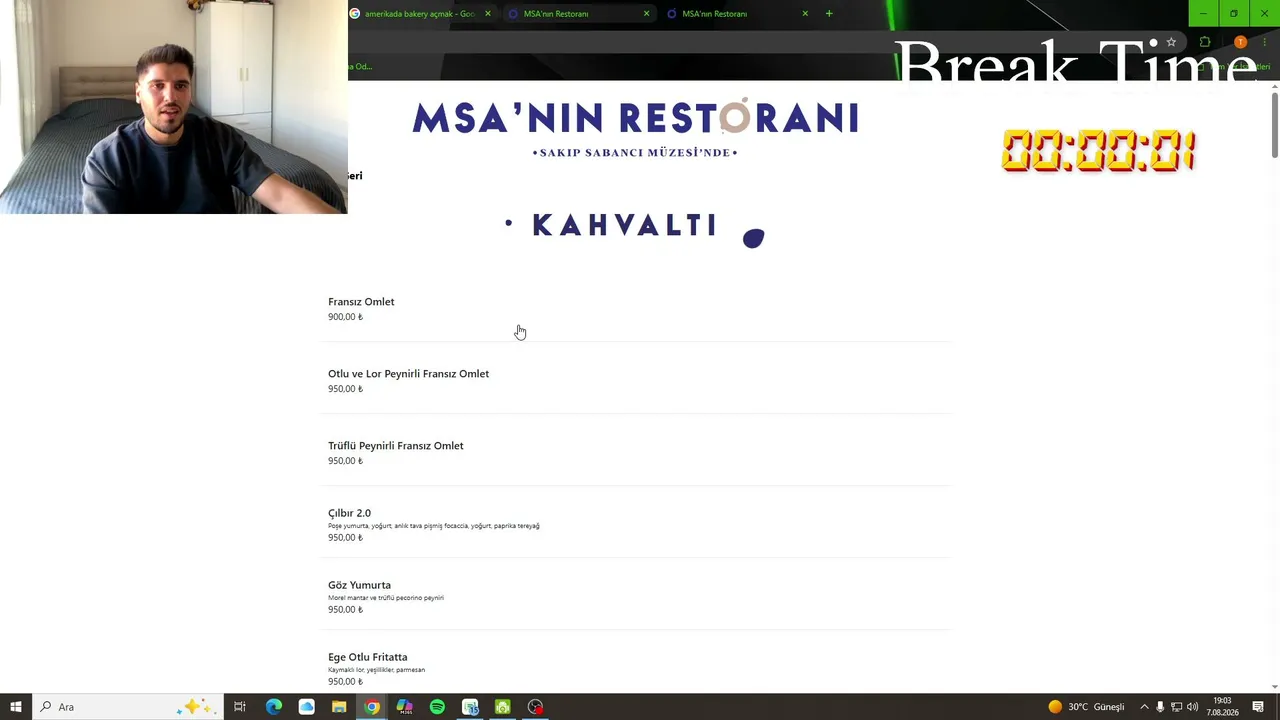
Task: Click the microphone icon in system tray
Action: pyautogui.click(x=1160, y=707)
